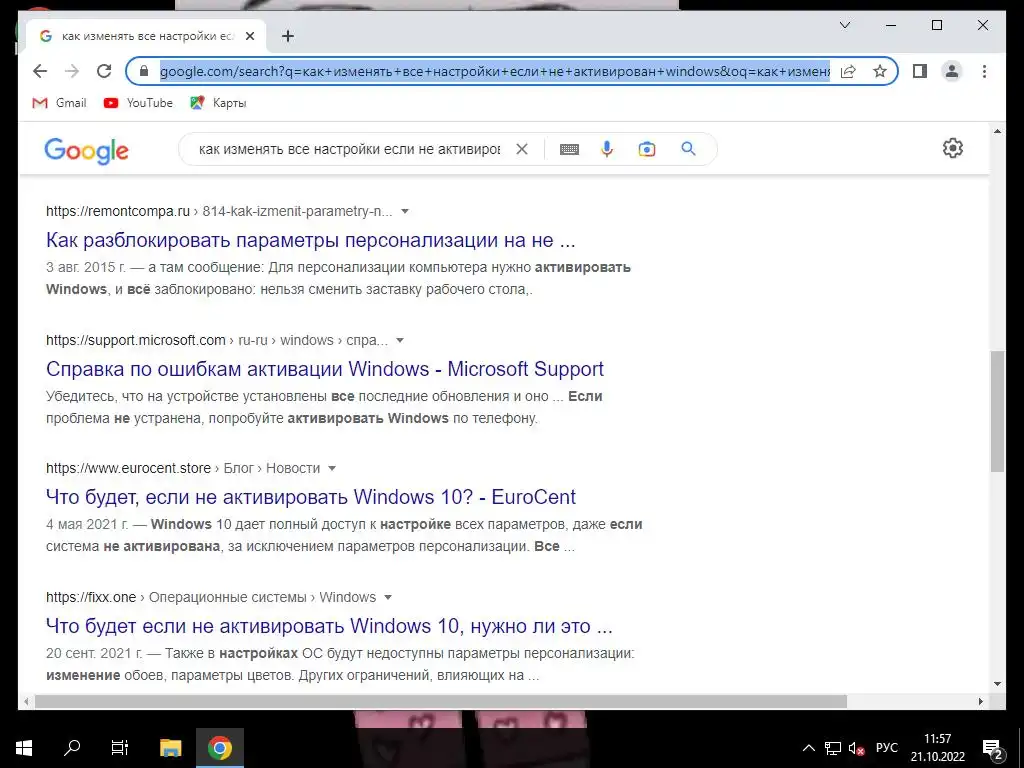This screenshot has width=1024, height=768.
Task: Open 'Справка по ошибкам активации Windows' result
Action: click(x=325, y=369)
